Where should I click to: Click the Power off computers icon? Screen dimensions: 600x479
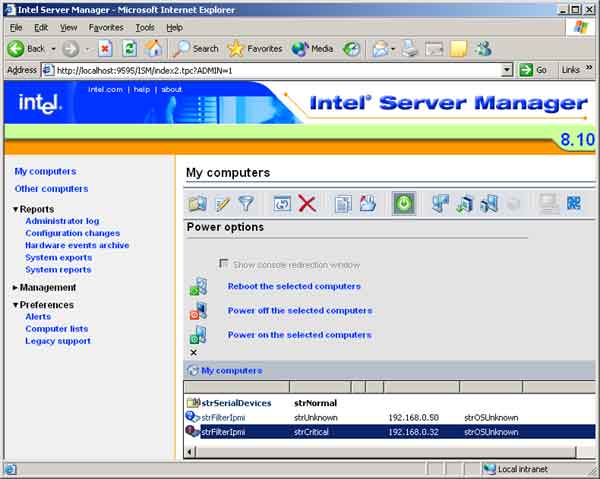[x=198, y=311]
